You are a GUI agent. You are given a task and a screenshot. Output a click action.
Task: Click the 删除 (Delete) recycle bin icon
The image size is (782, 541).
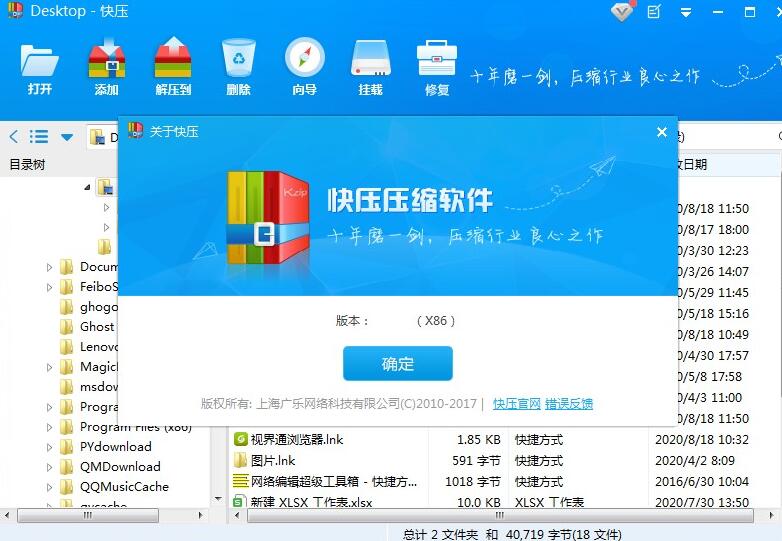pos(238,67)
